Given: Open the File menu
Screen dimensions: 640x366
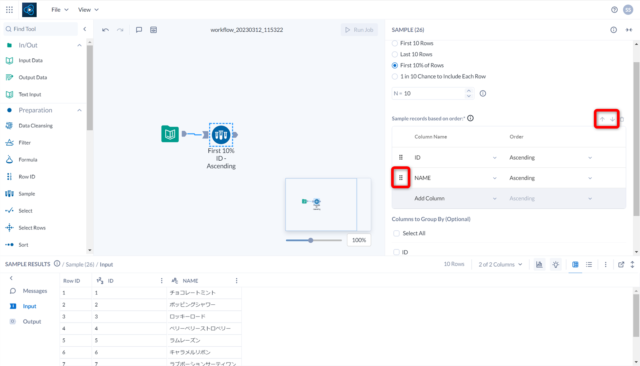Looking at the screenshot, I should coord(60,10).
